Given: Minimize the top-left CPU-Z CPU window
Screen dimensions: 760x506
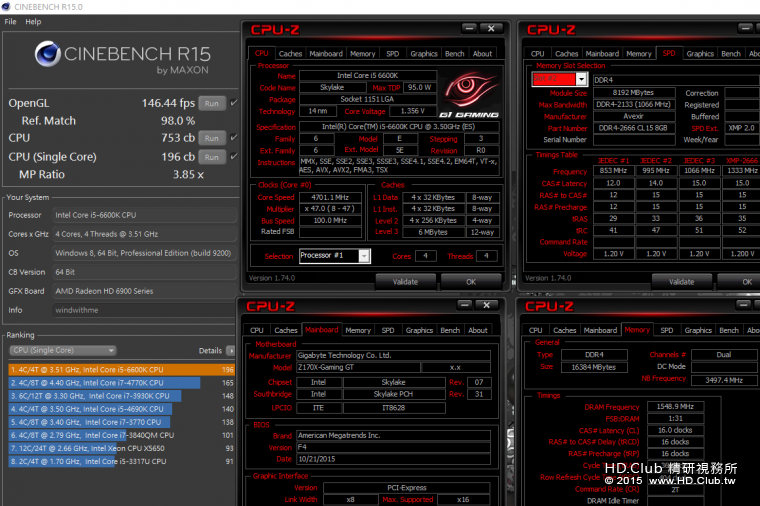Looking at the screenshot, I should click(x=469, y=29).
